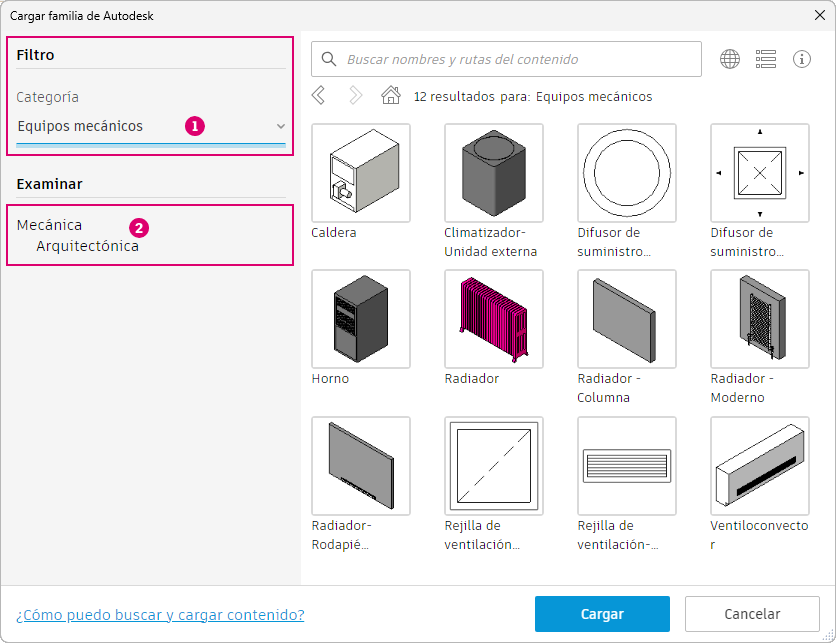Select the Horno family thumbnail

tap(361, 319)
